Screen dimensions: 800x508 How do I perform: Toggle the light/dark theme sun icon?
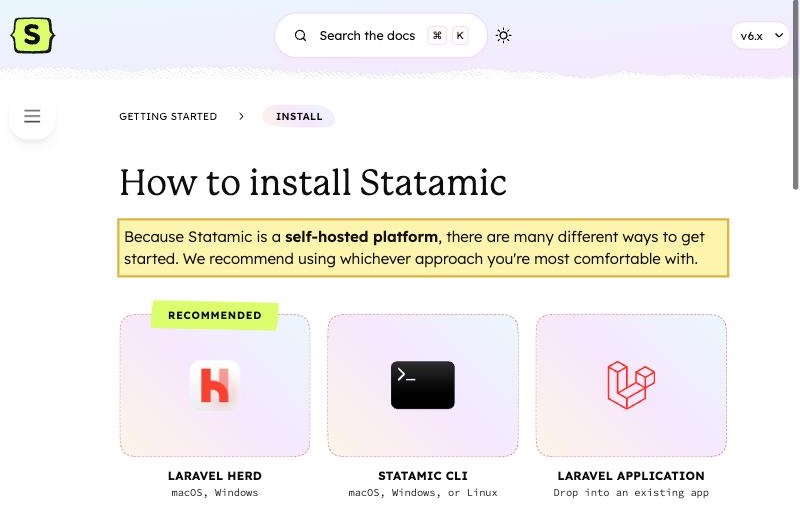tap(504, 35)
